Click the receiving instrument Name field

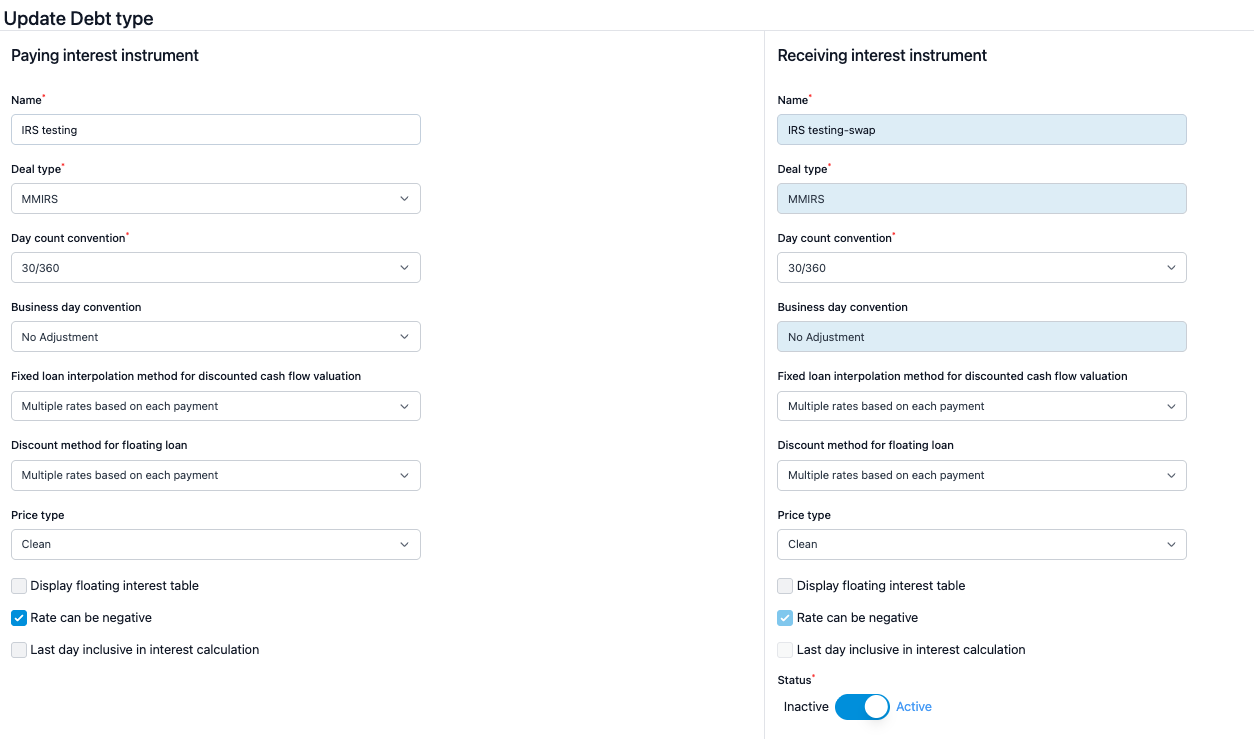[981, 130]
